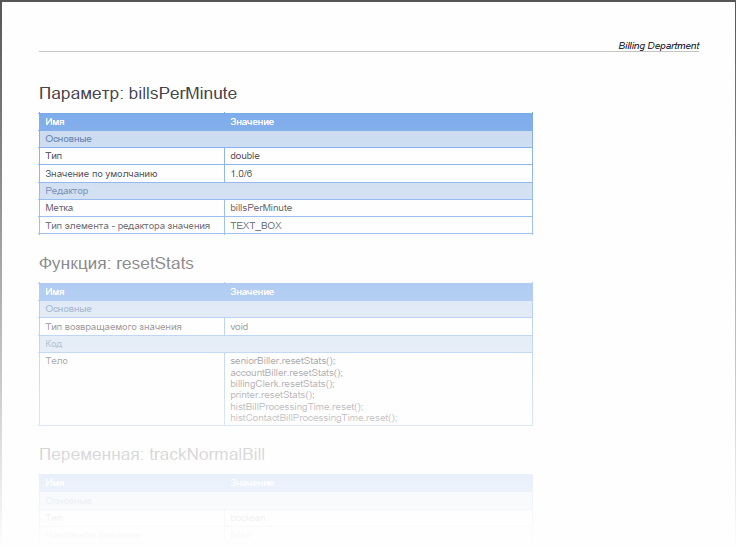Viewport: 736px width, 547px height.
Task: Click the line histContactBillProcessingTime.reset();
Action: point(314,418)
